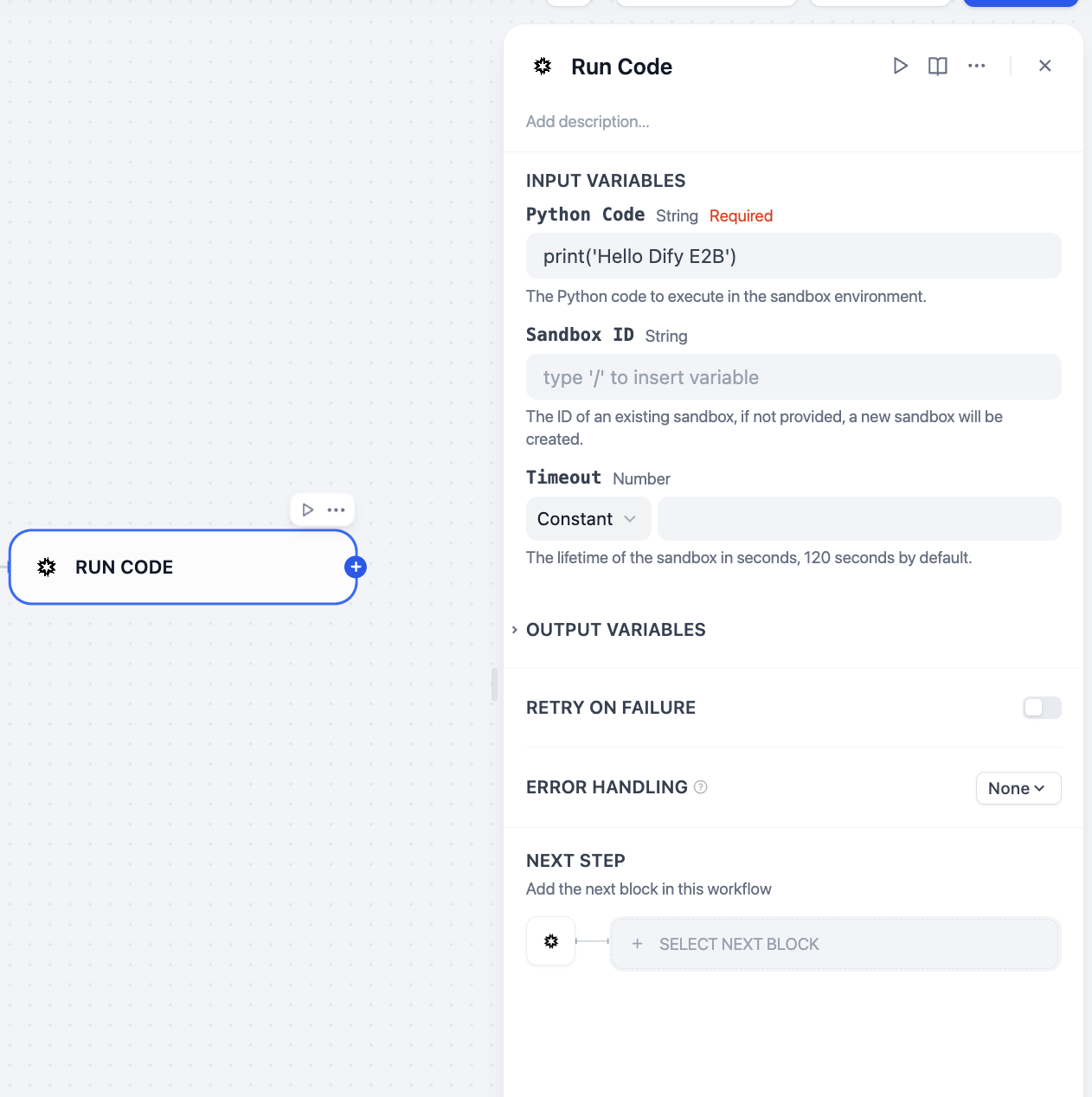Open the ellipsis menu above RUN CODE node
The image size is (1092, 1097).
(x=337, y=510)
